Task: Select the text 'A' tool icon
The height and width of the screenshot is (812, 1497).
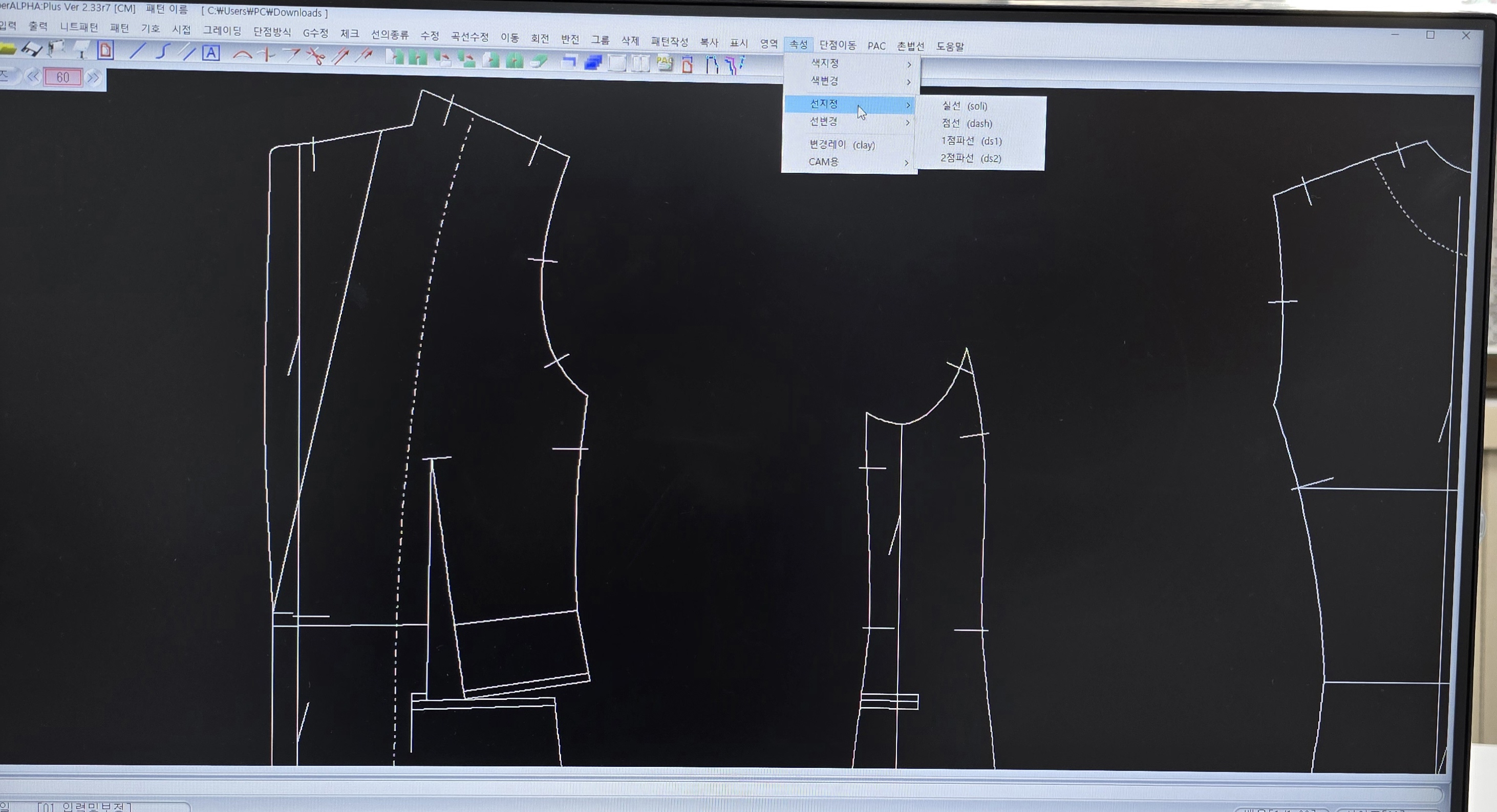Action: [x=210, y=53]
